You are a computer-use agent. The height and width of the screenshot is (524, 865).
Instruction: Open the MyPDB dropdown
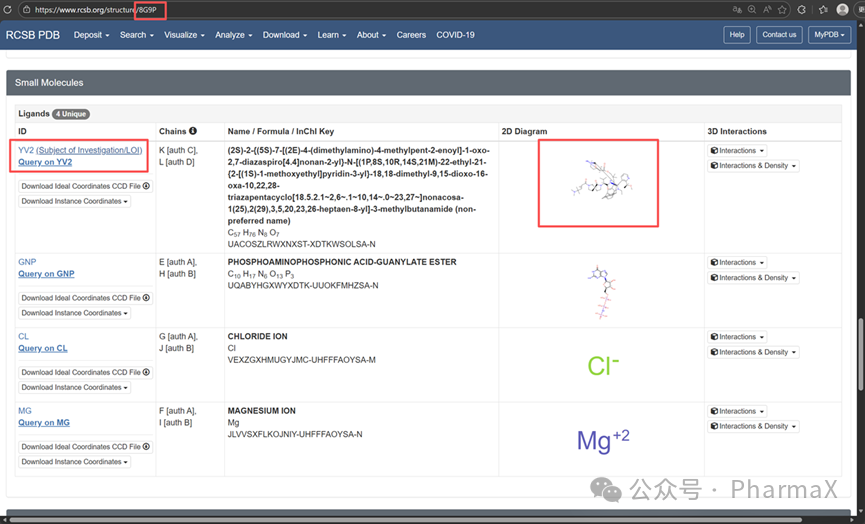829,34
